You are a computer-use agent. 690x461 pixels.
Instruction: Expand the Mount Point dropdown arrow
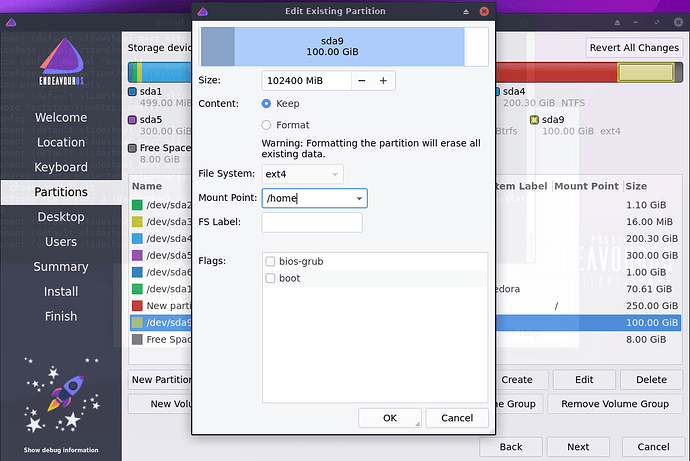click(x=358, y=198)
